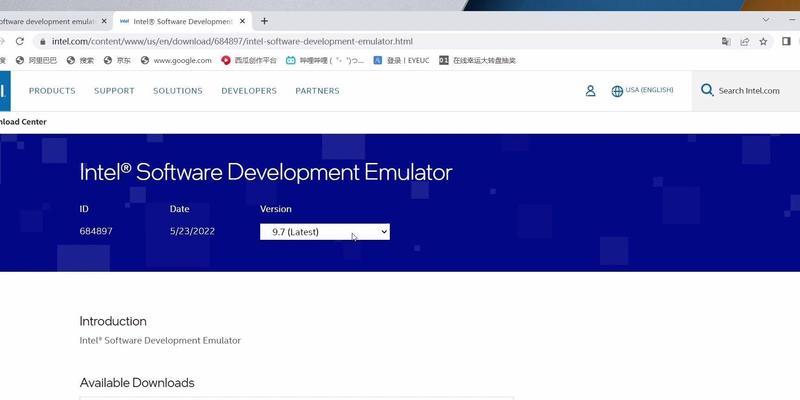Open the 搜索 bookmark
The height and width of the screenshot is (400, 800).
80,60
